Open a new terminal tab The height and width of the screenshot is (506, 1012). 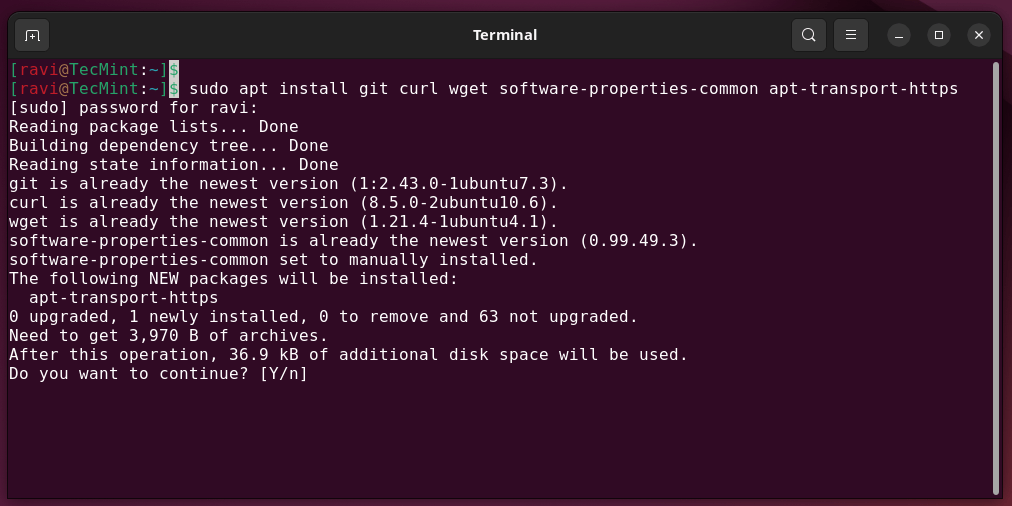pyautogui.click(x=32, y=36)
